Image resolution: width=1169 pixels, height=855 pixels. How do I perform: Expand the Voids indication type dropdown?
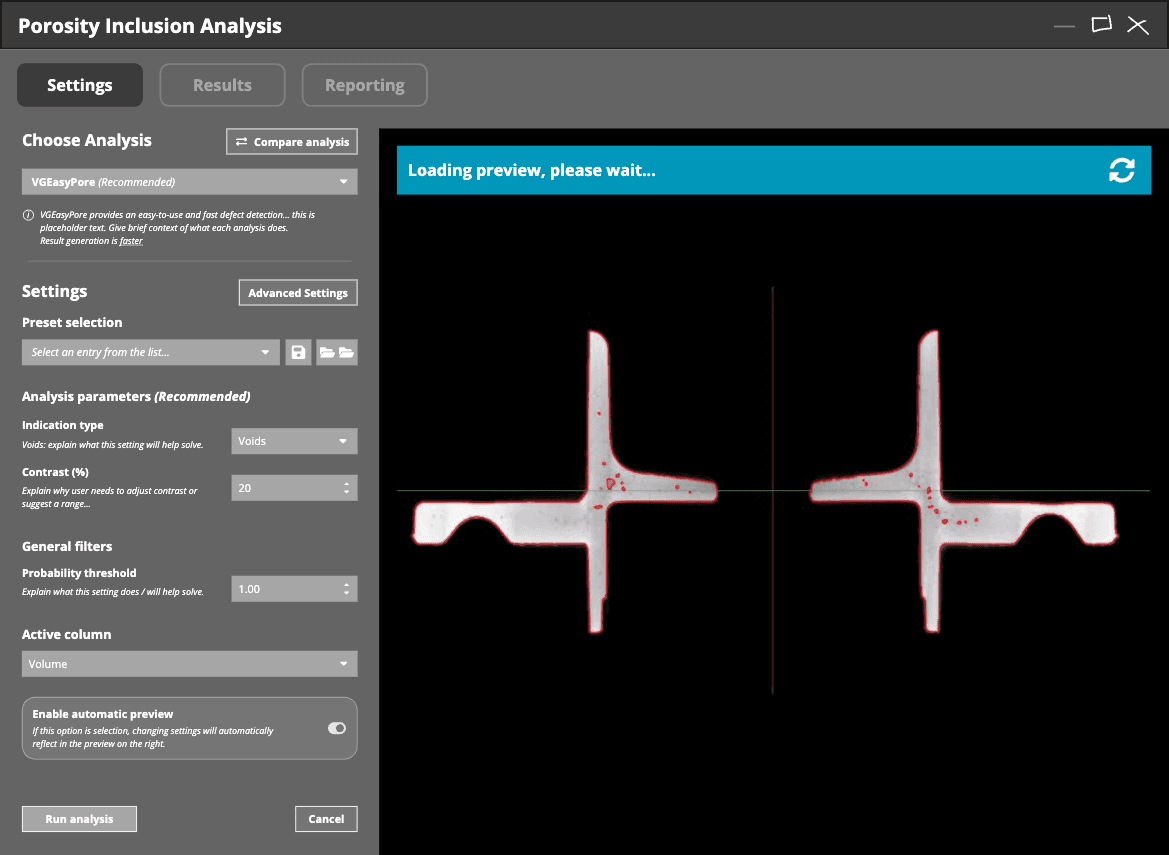pos(294,441)
